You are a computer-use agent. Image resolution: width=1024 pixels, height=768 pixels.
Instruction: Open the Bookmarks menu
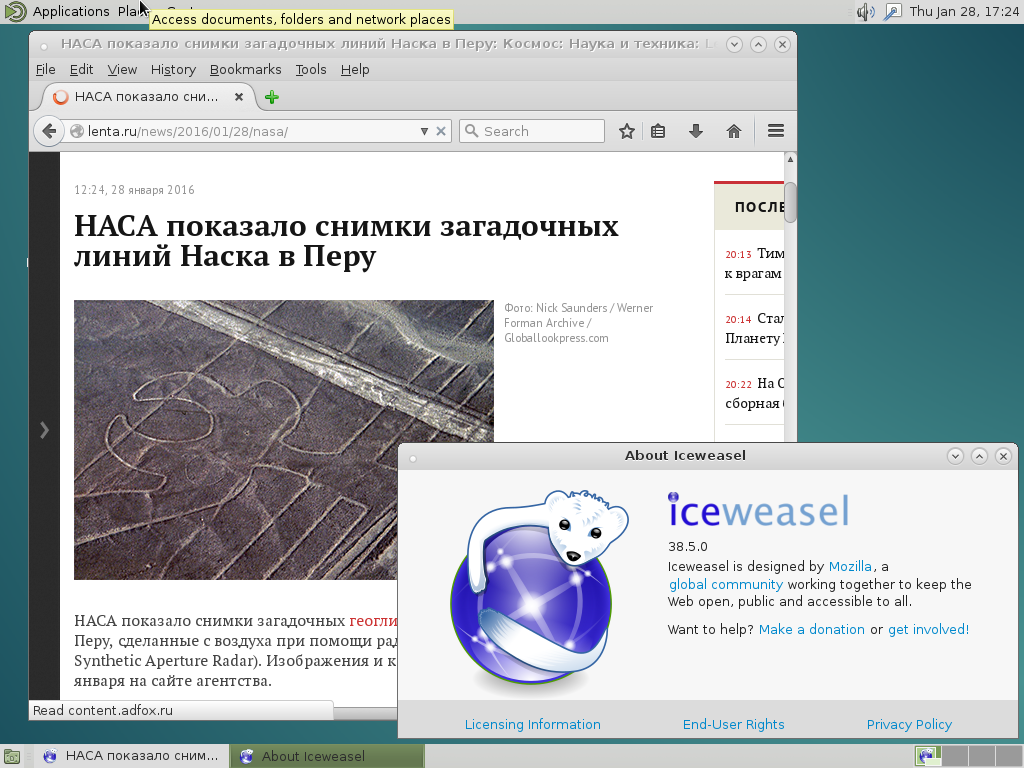[245, 69]
